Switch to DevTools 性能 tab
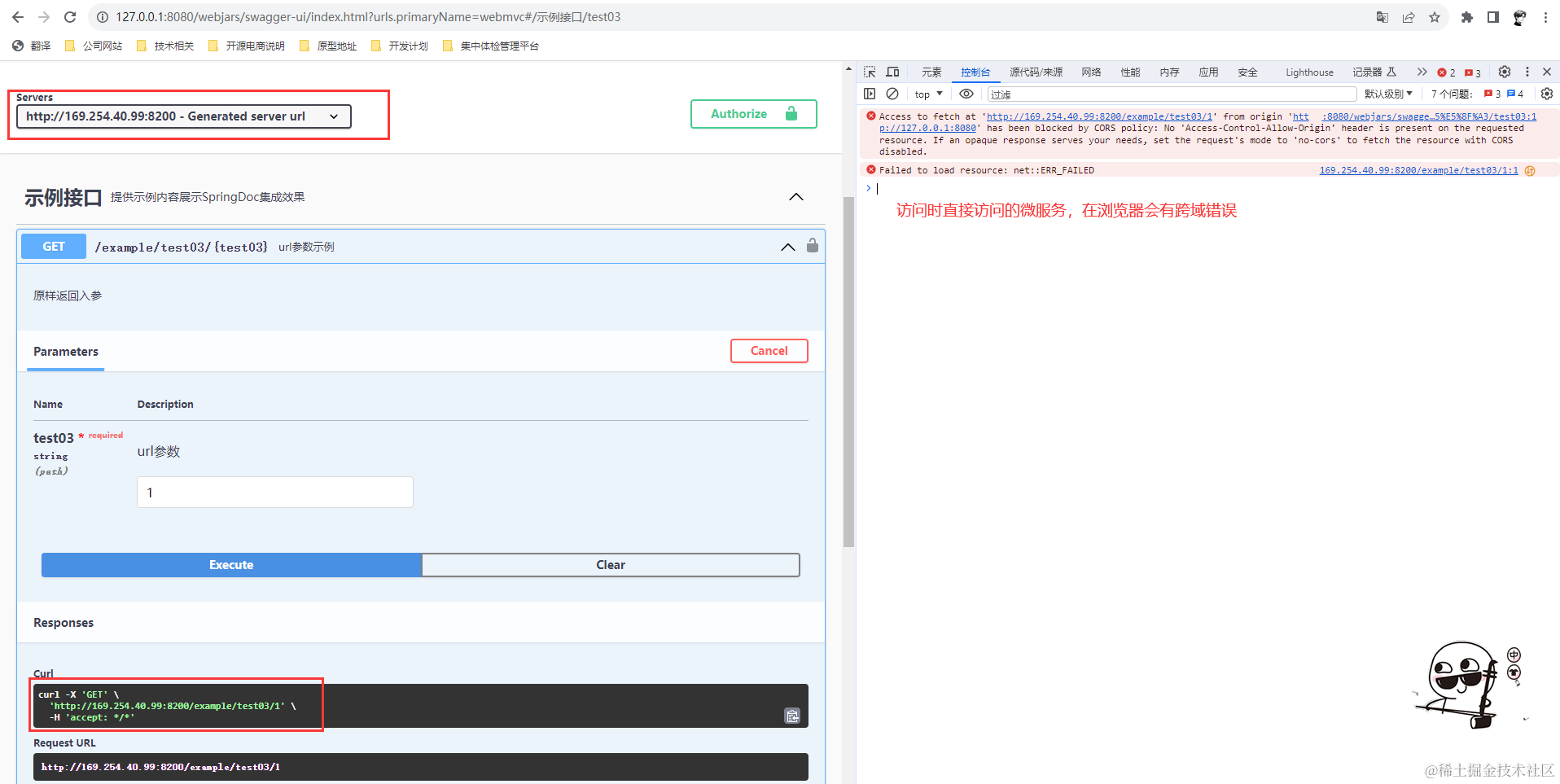1560x784 pixels. click(1130, 72)
